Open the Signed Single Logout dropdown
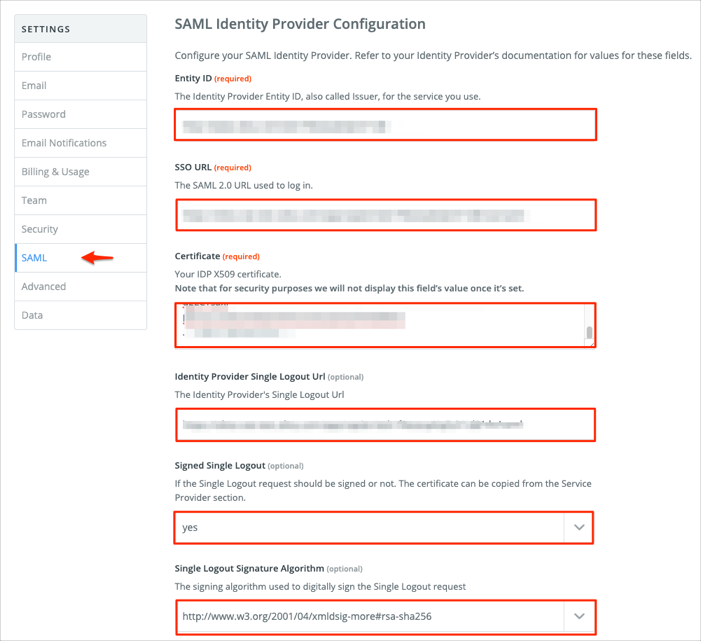 point(370,527)
